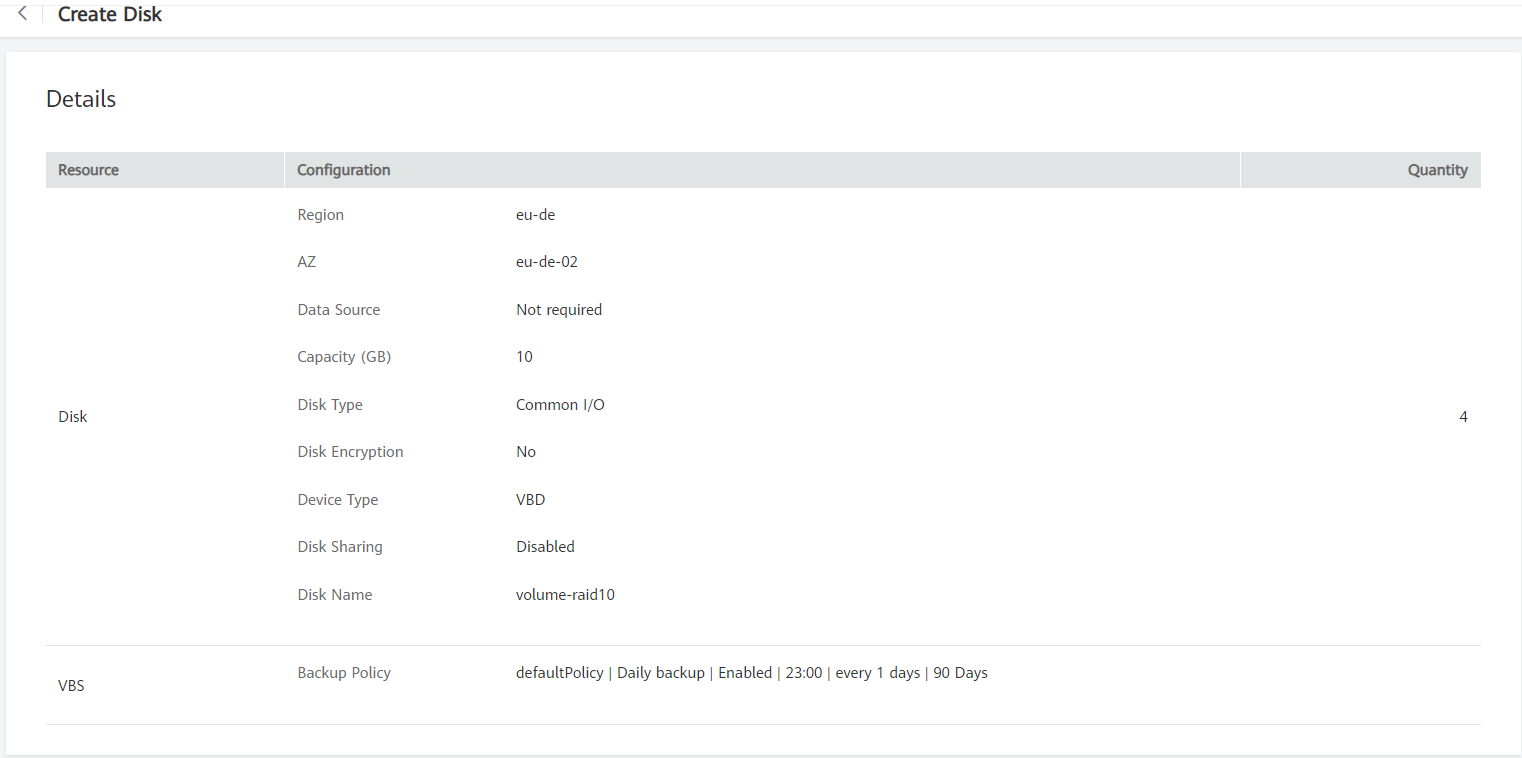Click the Disk Sharing value Disabled
This screenshot has height=758, width=1522.
(545, 546)
